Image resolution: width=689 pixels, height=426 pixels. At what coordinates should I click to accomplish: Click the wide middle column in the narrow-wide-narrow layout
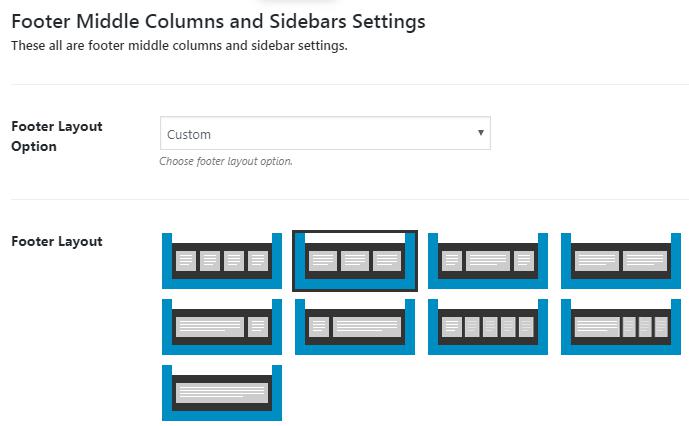488,261
